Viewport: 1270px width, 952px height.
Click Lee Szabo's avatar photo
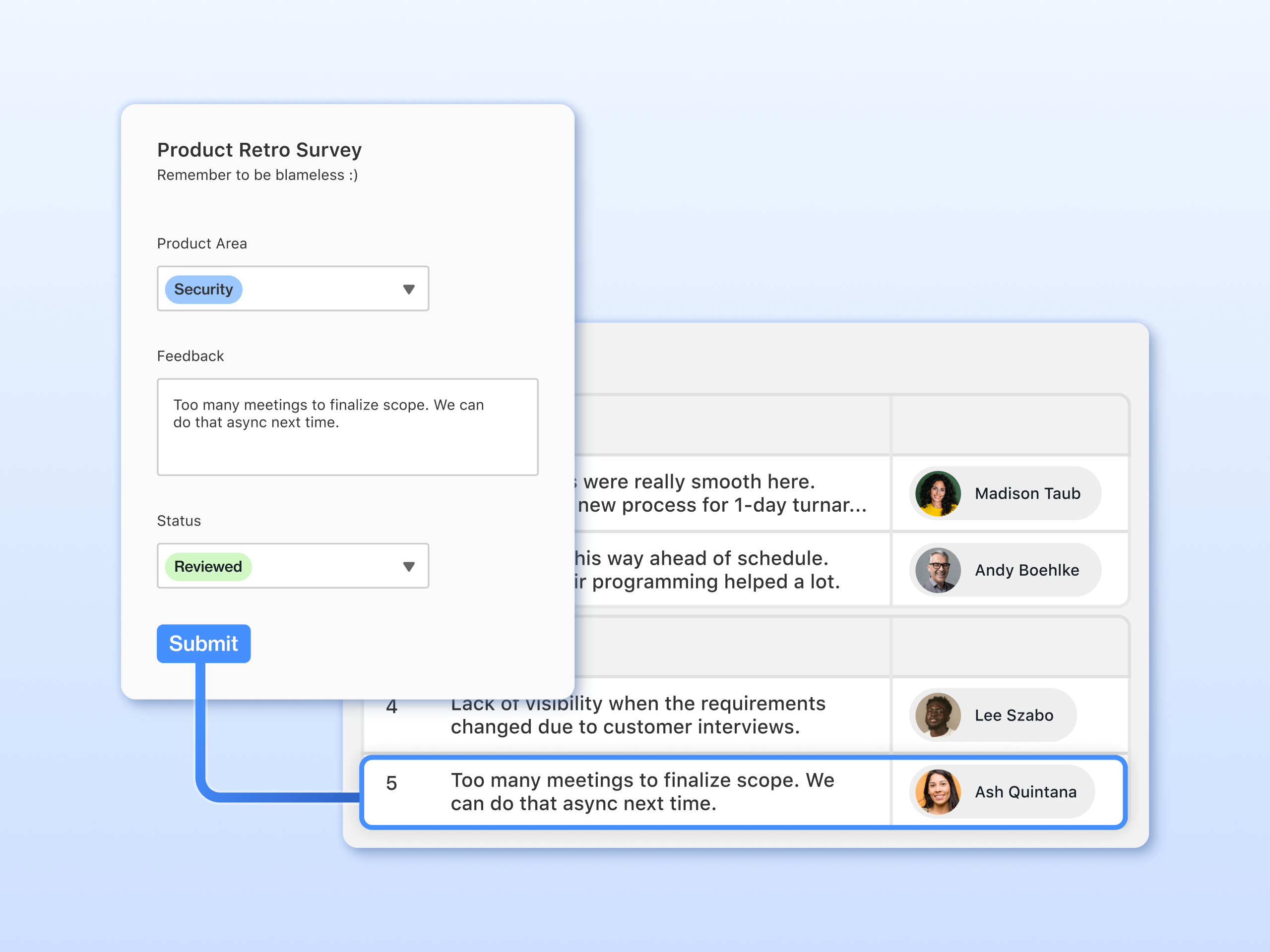pyautogui.click(x=938, y=715)
